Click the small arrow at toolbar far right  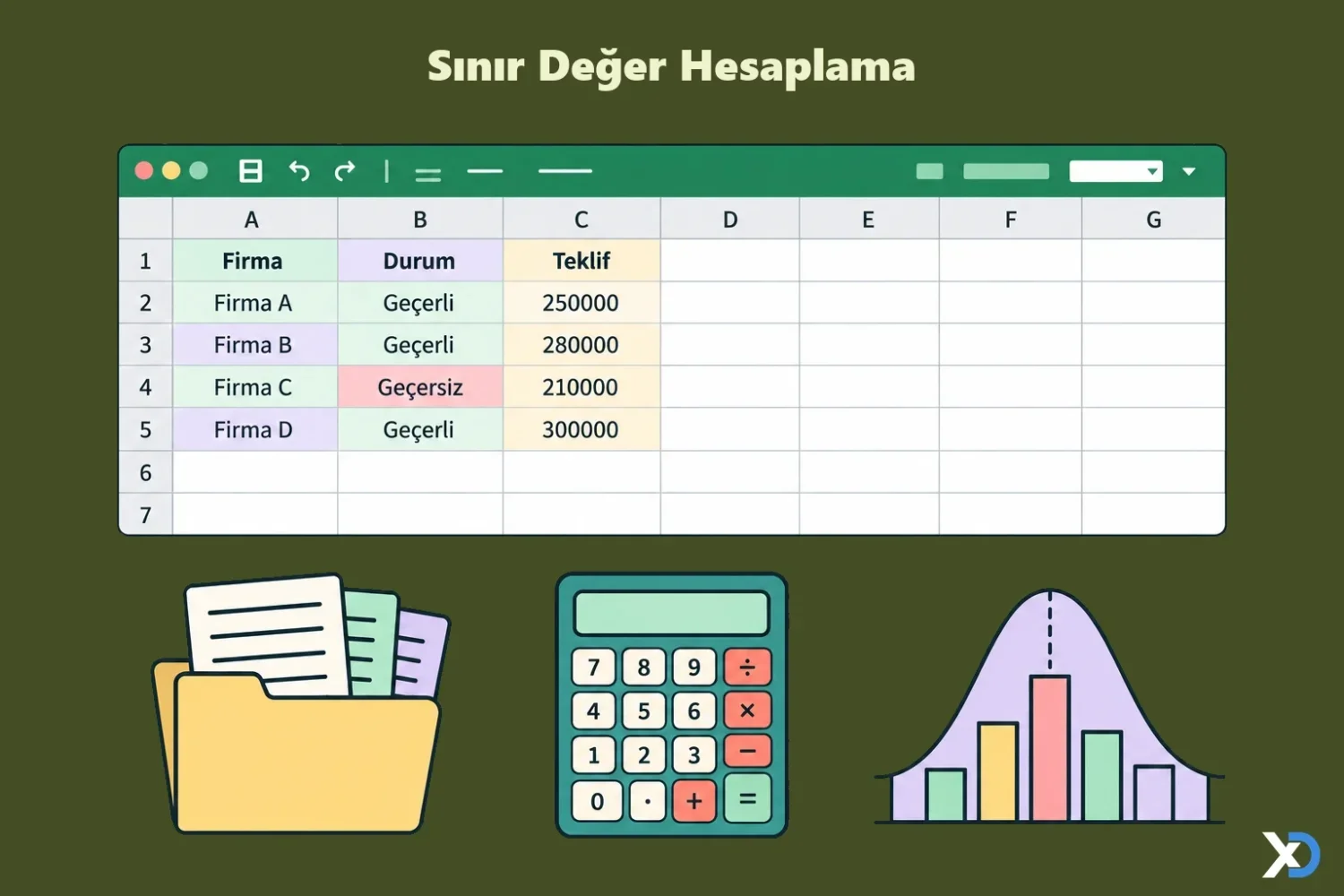coord(1189,171)
